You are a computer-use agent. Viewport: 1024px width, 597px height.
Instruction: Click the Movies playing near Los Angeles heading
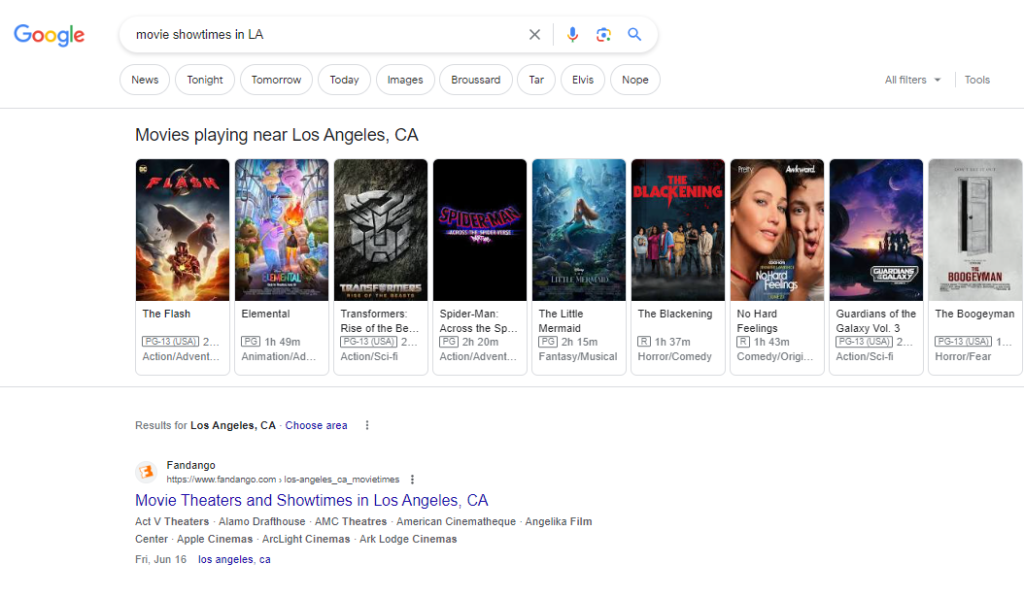tap(276, 135)
